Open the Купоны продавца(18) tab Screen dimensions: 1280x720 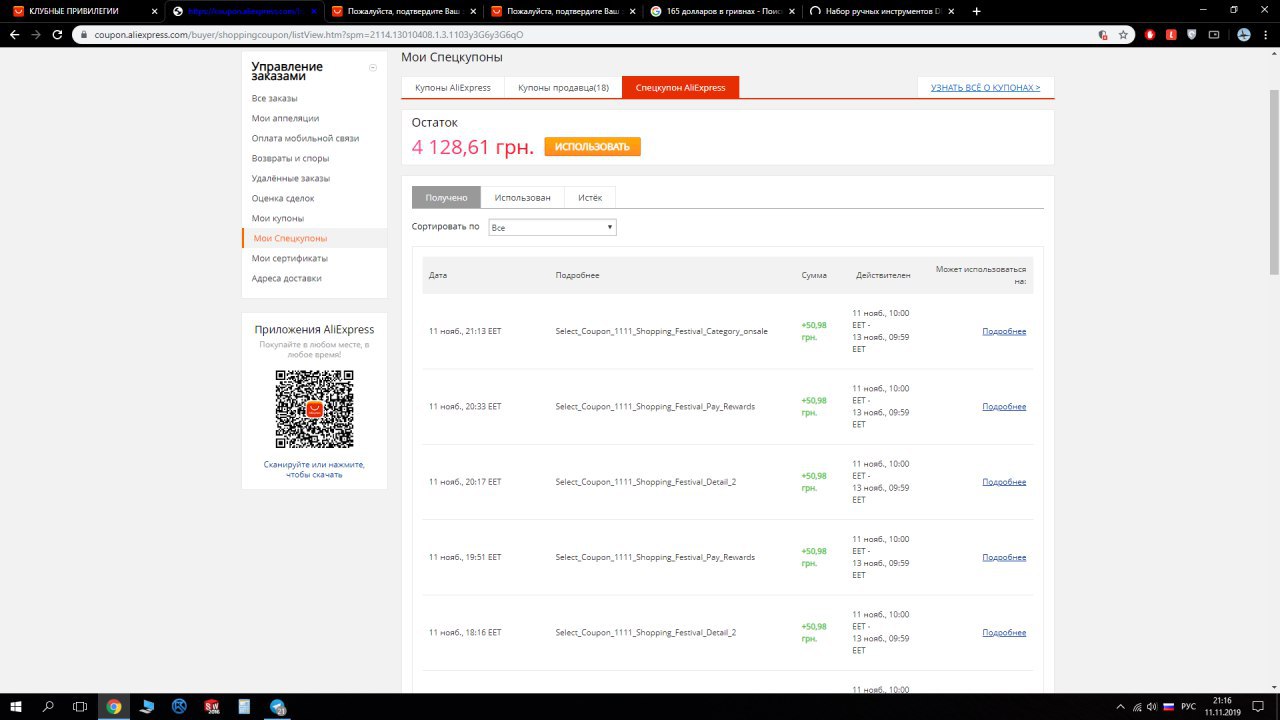point(563,87)
